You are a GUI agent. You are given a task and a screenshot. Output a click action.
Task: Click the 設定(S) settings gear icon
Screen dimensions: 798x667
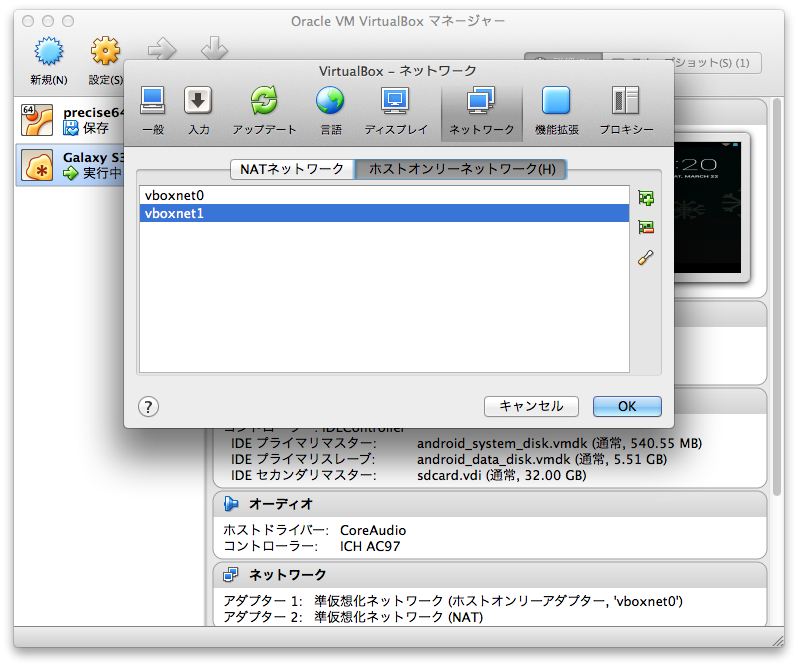click(105, 51)
